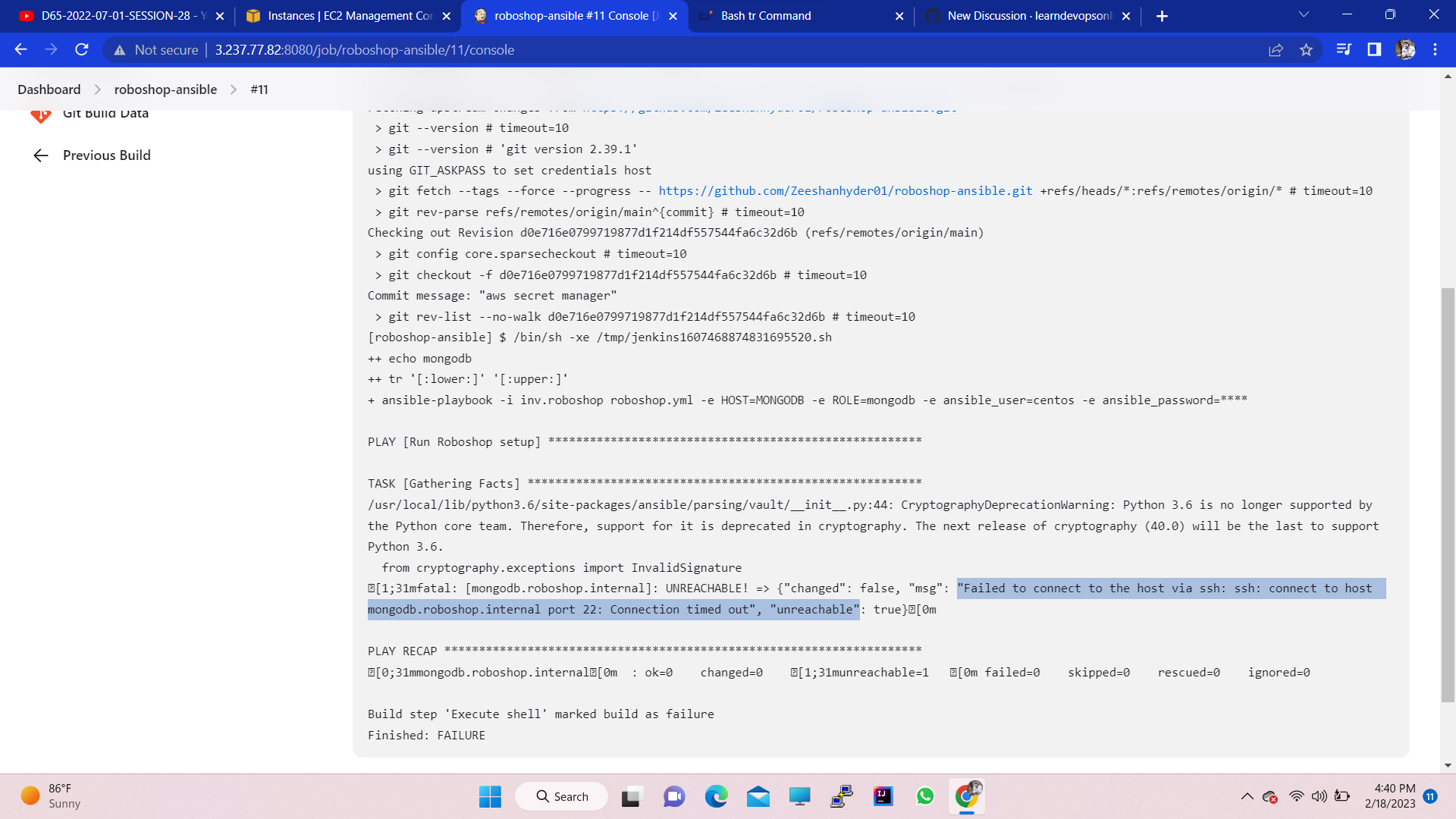Open Windows Search on the taskbar

point(561,796)
